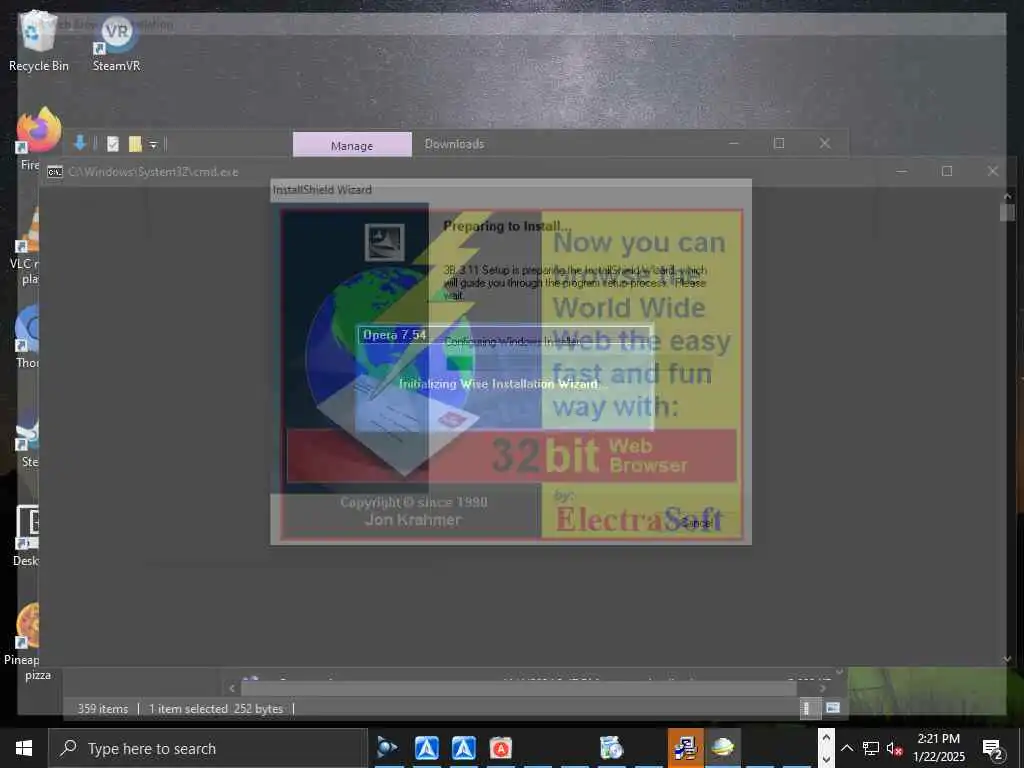The image size is (1024, 768).
Task: Switch Explorer to large icons view
Action: [x=833, y=707]
